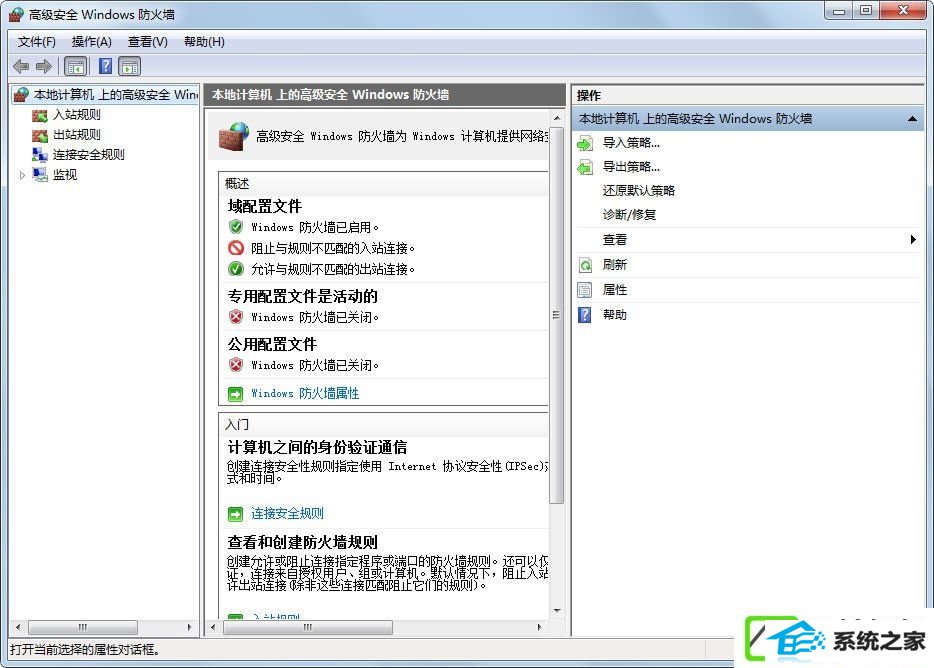The image size is (934, 668).
Task: Click the 域配置文件 heading
Action: pos(264,207)
